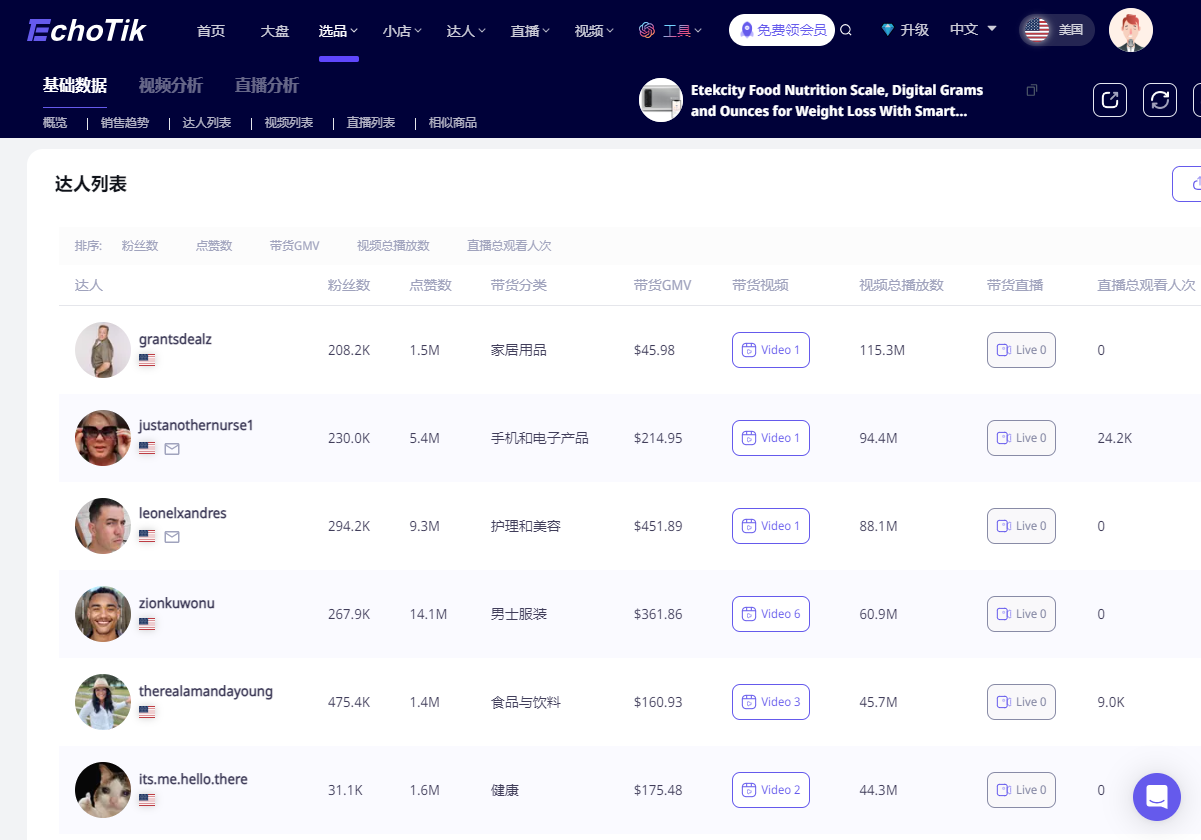Sort list by 粉丝数
1201x840 pixels.
(x=140, y=246)
